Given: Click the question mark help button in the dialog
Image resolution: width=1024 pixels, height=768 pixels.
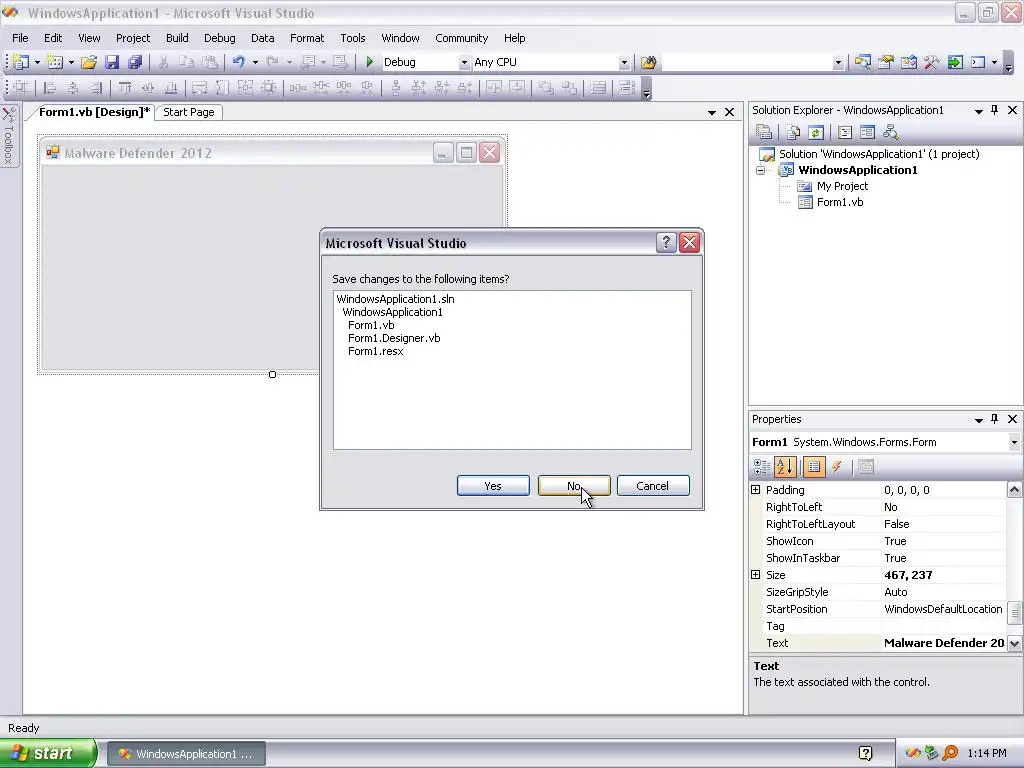Looking at the screenshot, I should pyautogui.click(x=665, y=243).
